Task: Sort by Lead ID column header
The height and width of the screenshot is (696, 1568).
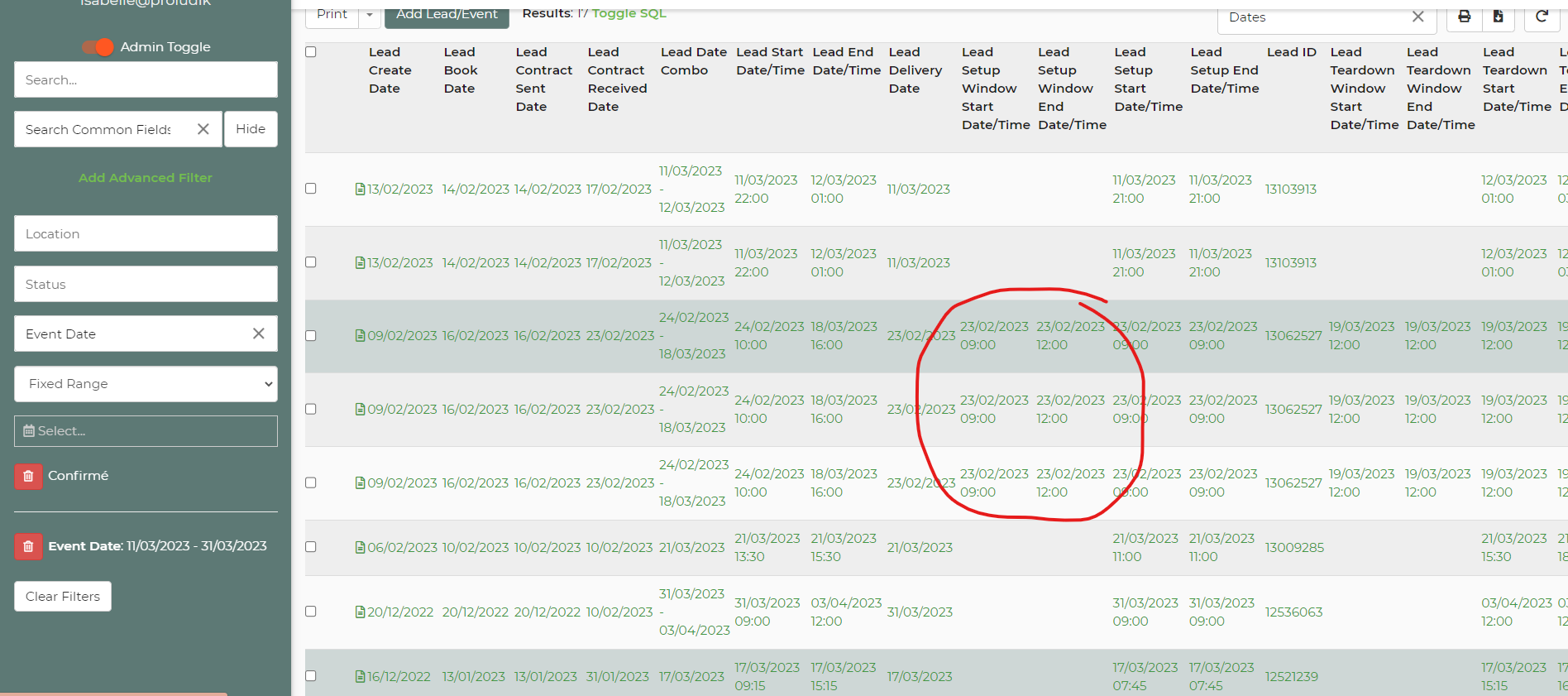Action: click(x=1291, y=52)
